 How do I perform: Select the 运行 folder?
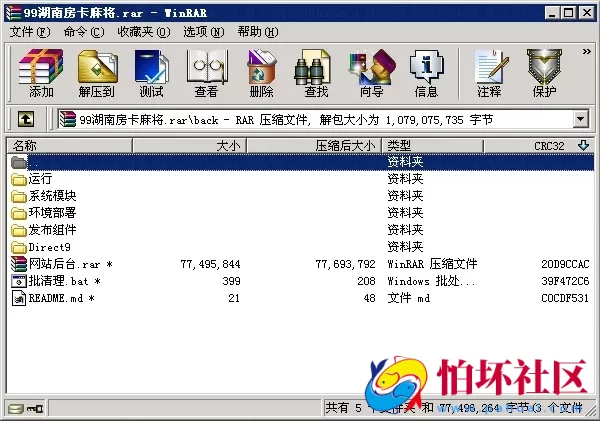(300, 179)
